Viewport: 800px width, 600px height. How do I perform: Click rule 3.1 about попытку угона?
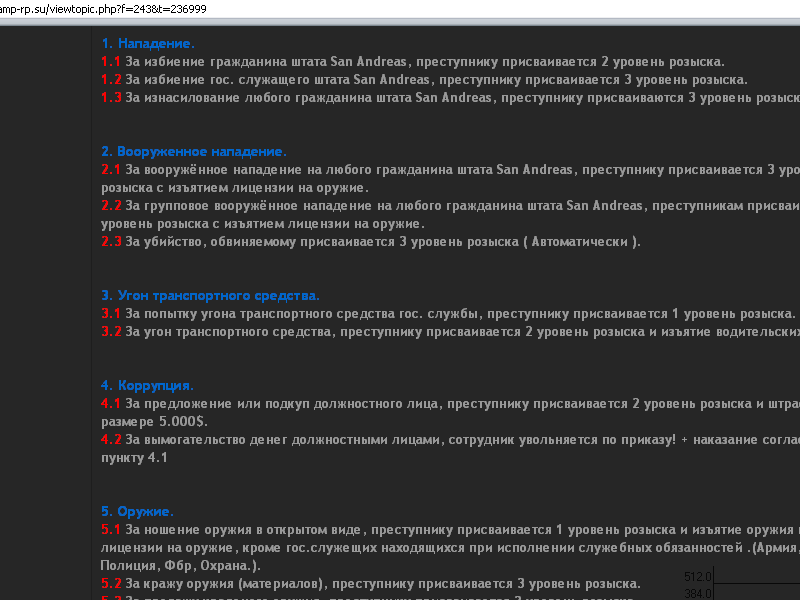[x=448, y=313]
